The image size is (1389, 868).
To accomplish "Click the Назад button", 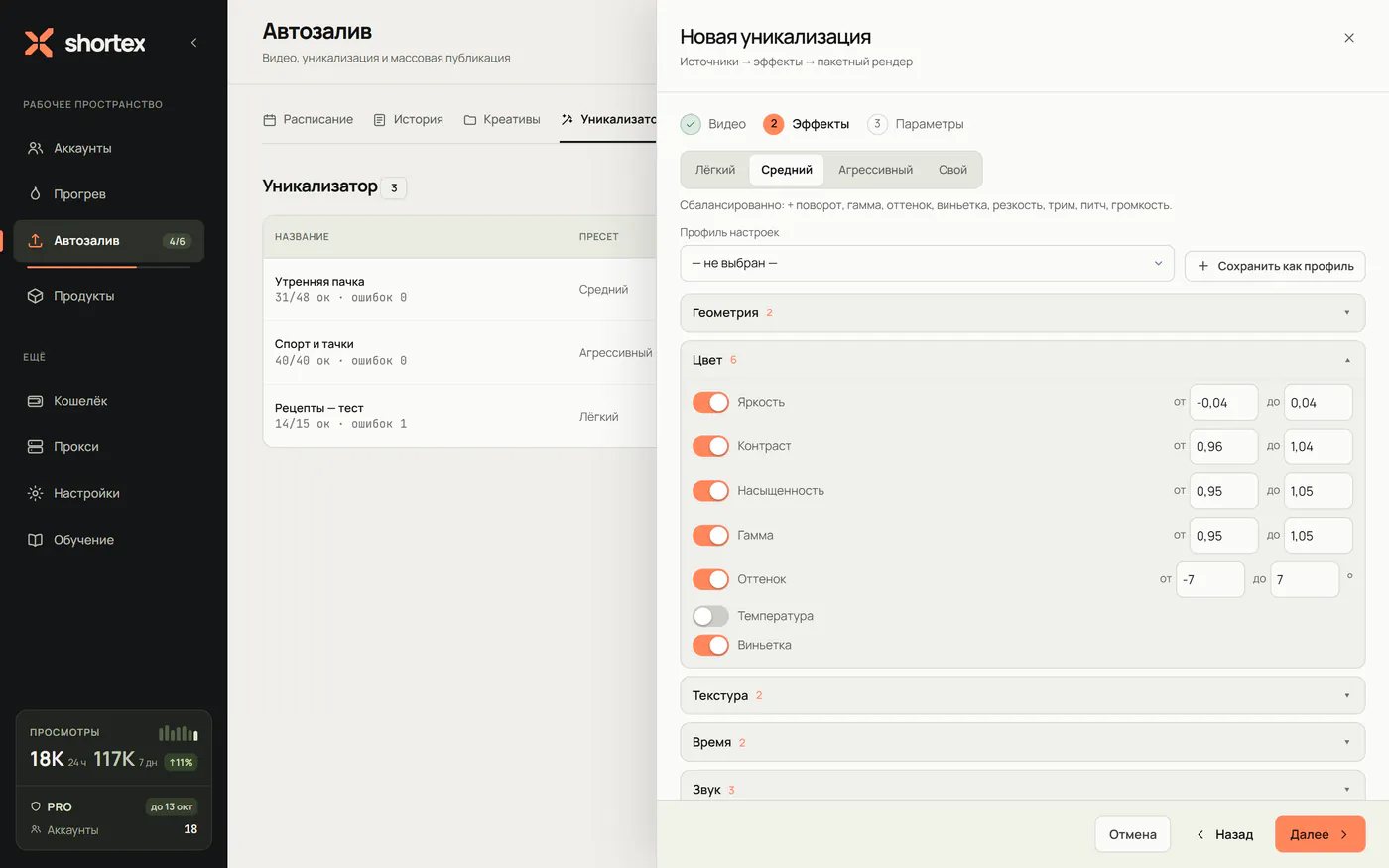I will [1224, 834].
